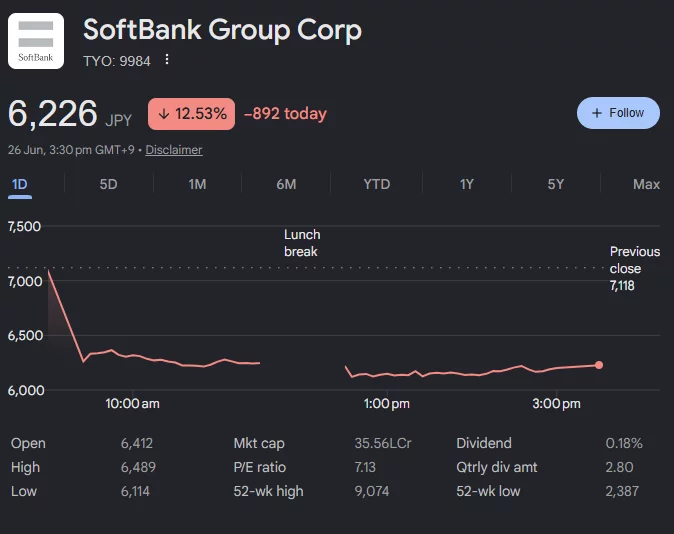Click the Open value 6,412
This screenshot has width=674, height=534.
[x=137, y=443]
